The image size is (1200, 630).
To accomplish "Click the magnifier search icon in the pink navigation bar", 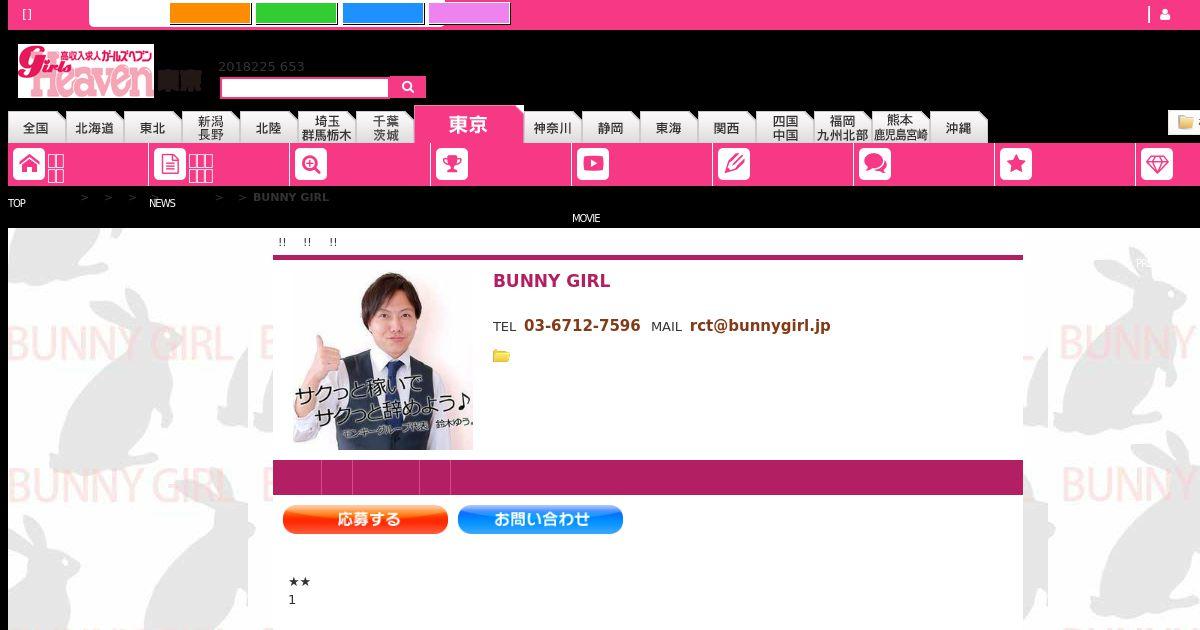I will pos(311,164).
